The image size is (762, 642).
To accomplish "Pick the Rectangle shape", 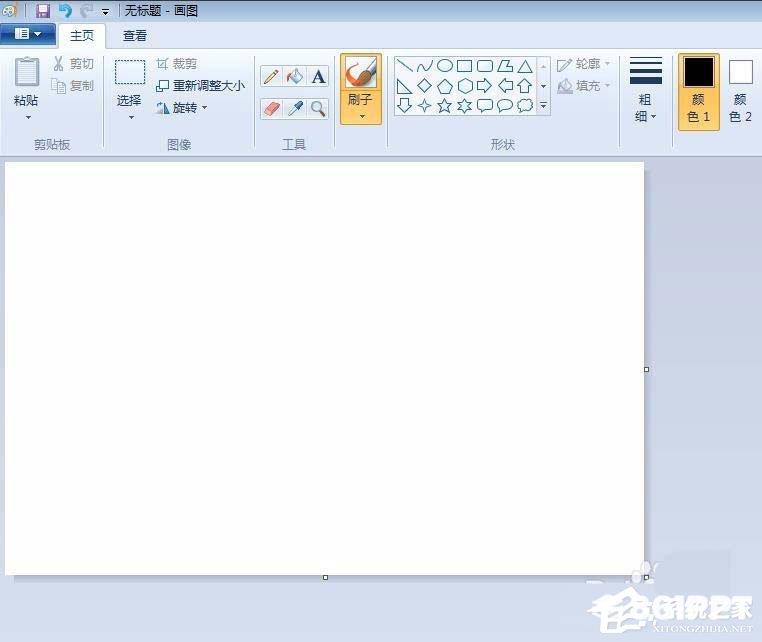I will click(x=465, y=66).
